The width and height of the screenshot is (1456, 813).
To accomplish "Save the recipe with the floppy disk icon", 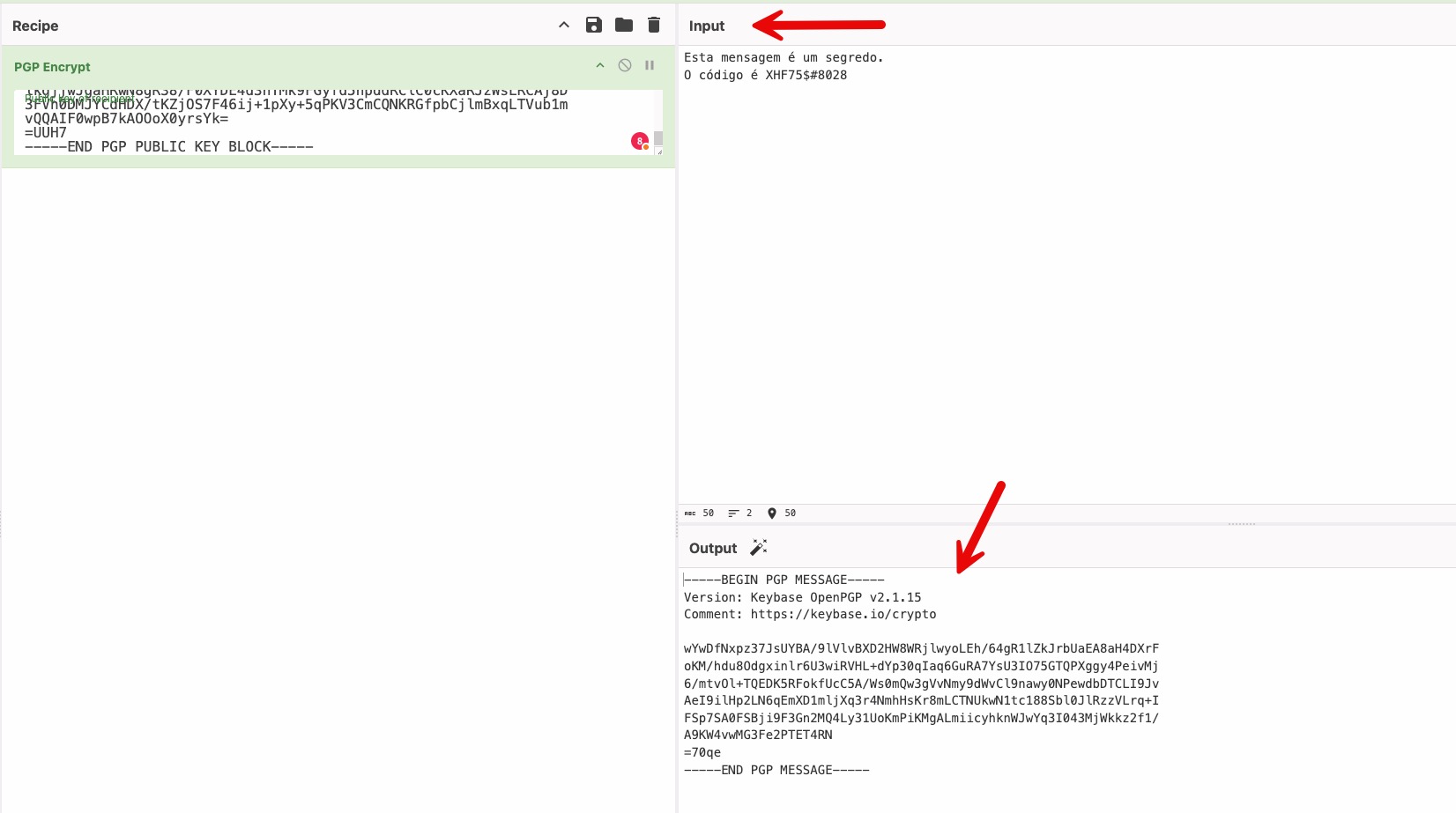I will [594, 25].
